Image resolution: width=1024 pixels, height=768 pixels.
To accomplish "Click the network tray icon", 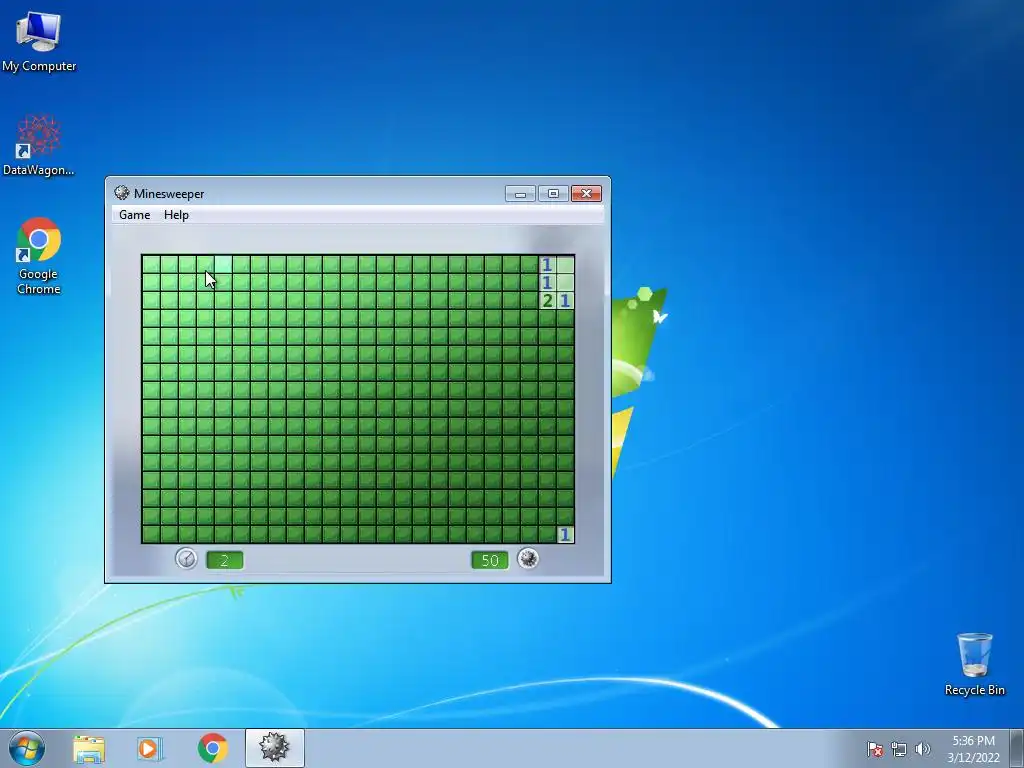I will pyautogui.click(x=899, y=749).
